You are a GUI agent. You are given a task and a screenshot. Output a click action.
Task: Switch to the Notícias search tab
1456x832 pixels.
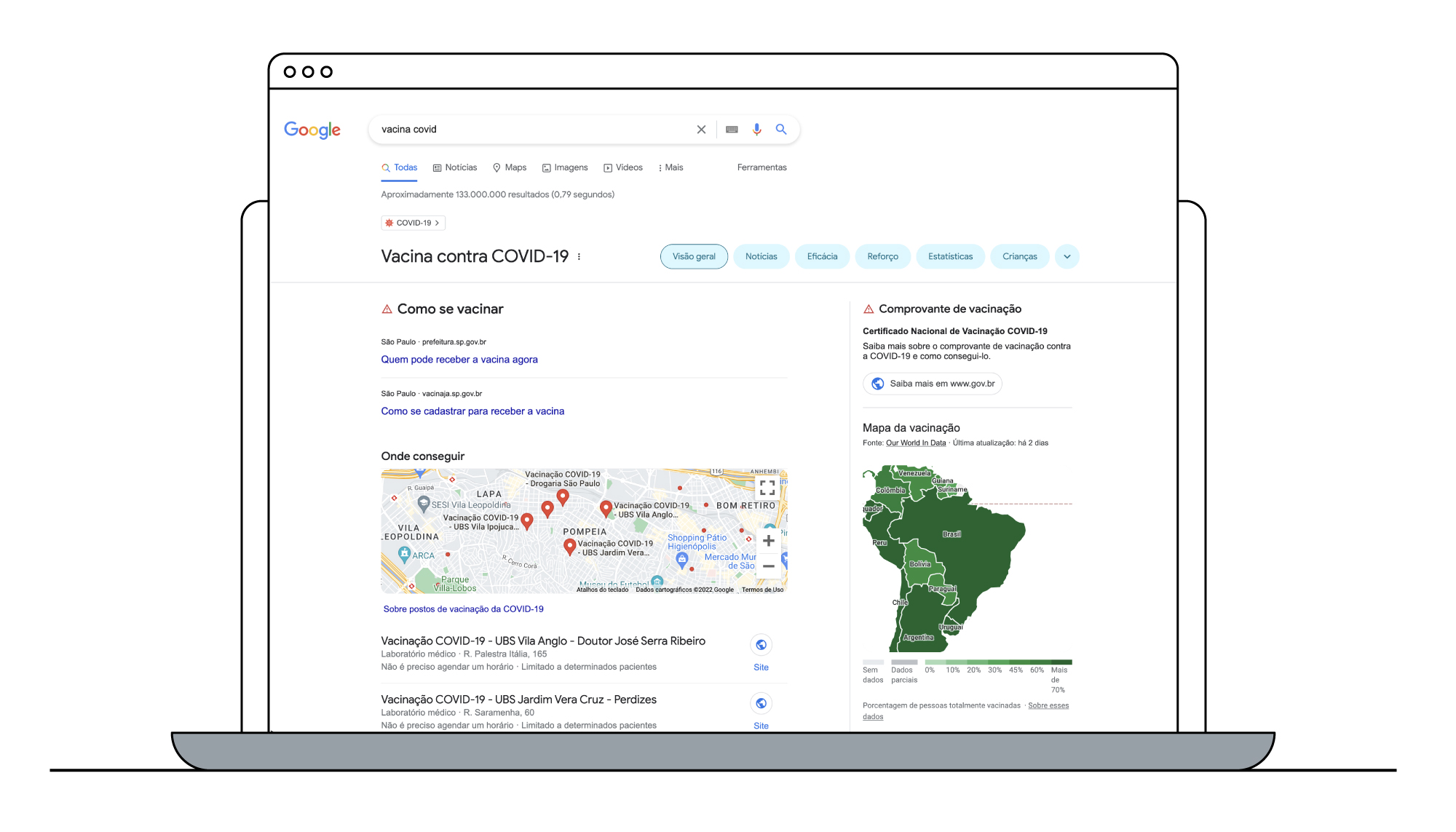pos(455,167)
